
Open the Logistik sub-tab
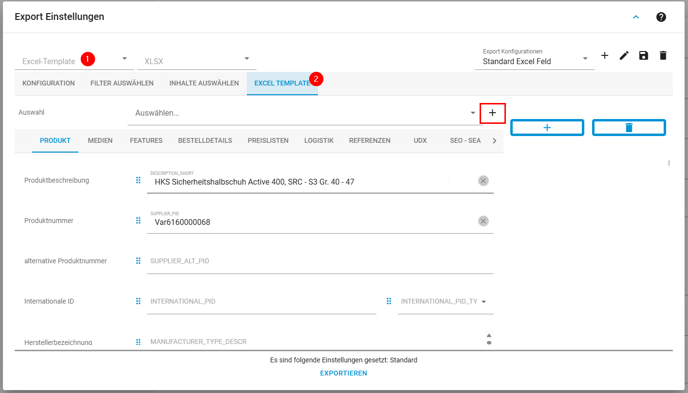pos(319,141)
